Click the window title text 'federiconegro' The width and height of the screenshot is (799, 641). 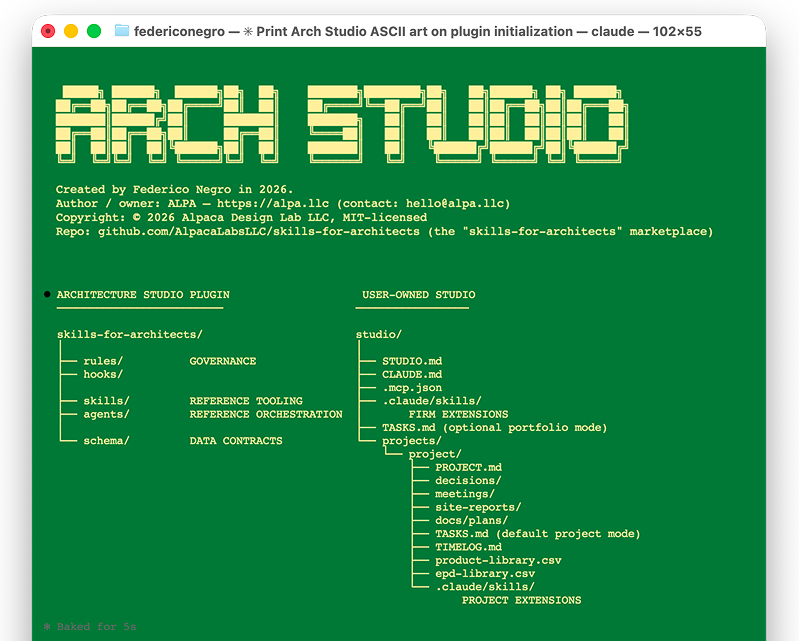[x=179, y=32]
